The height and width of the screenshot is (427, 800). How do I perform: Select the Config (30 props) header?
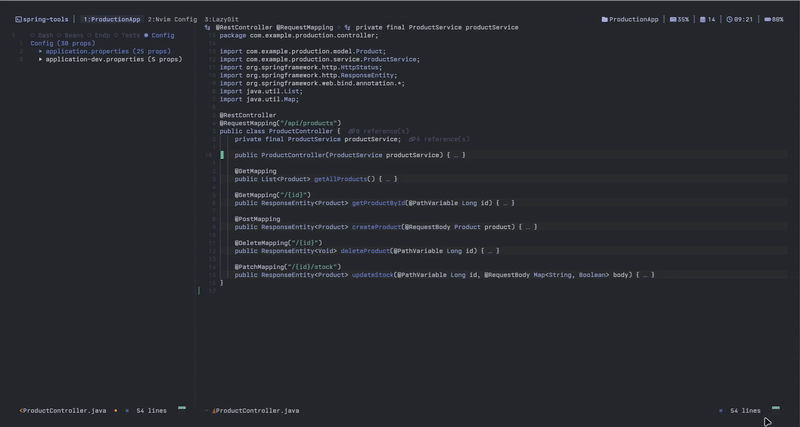63,43
